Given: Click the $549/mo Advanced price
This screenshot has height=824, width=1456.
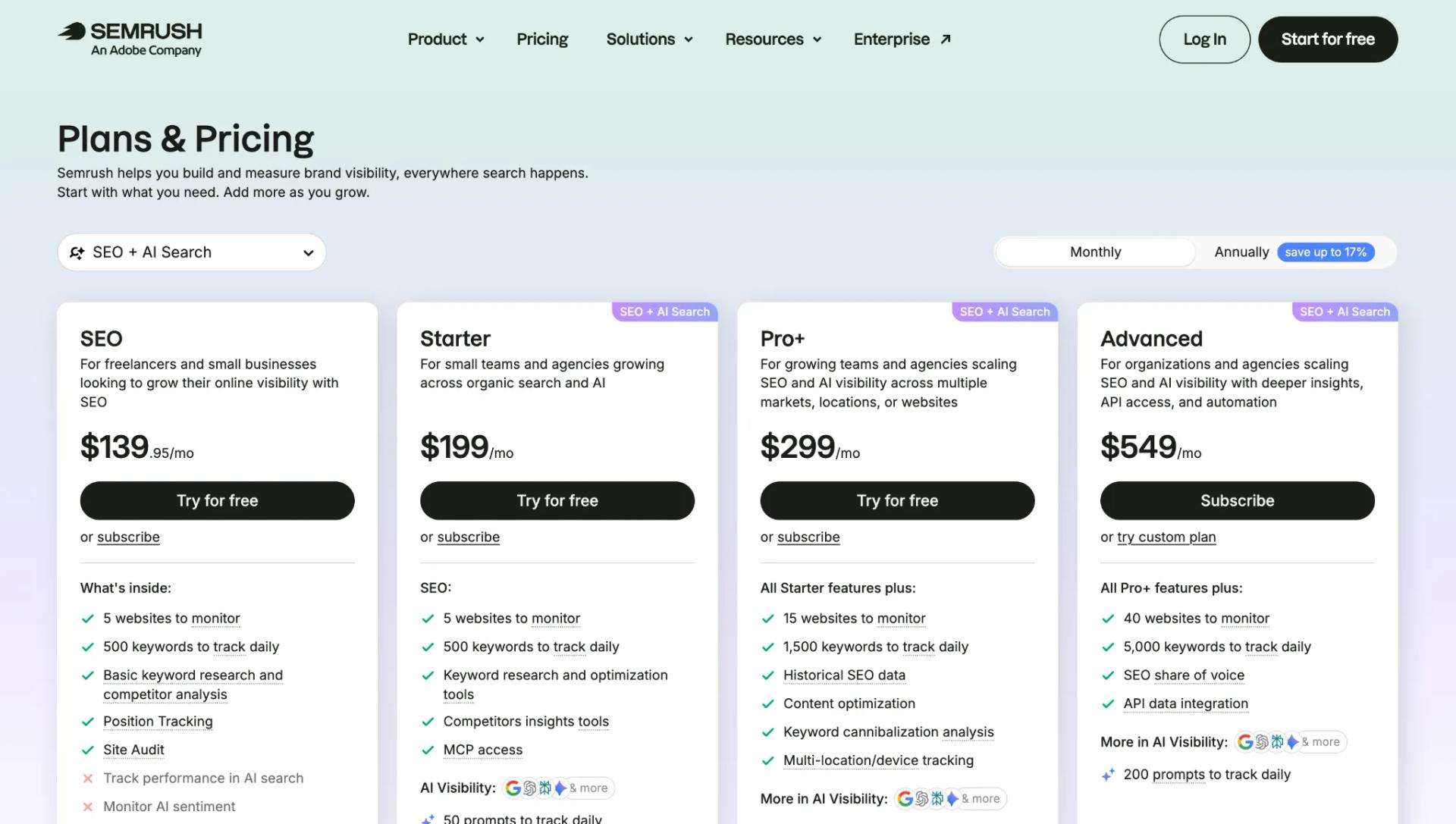Looking at the screenshot, I should coord(1150,446).
